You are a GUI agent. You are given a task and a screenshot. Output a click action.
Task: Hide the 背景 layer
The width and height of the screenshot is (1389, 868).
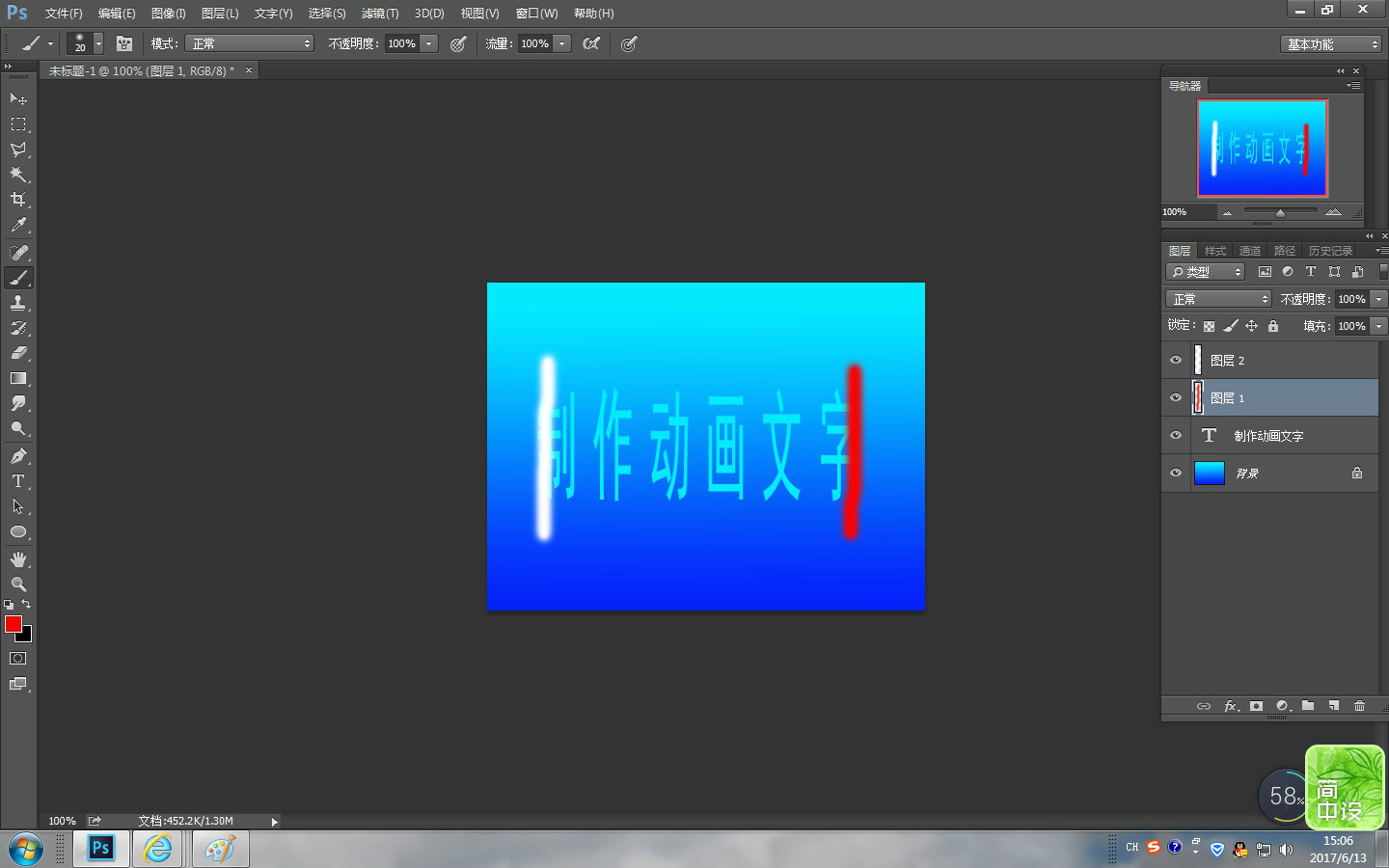point(1176,473)
